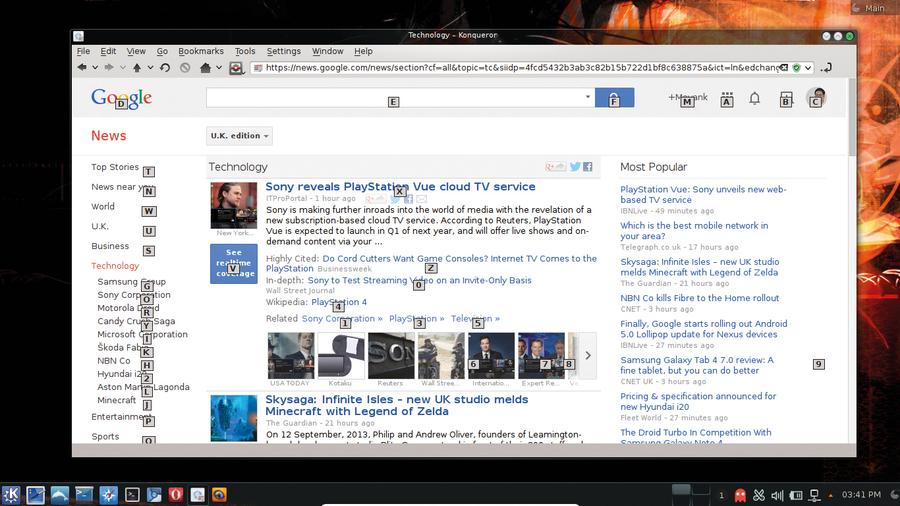Viewport: 900px width, 506px height.
Task: Open the Help menu
Action: 363,51
